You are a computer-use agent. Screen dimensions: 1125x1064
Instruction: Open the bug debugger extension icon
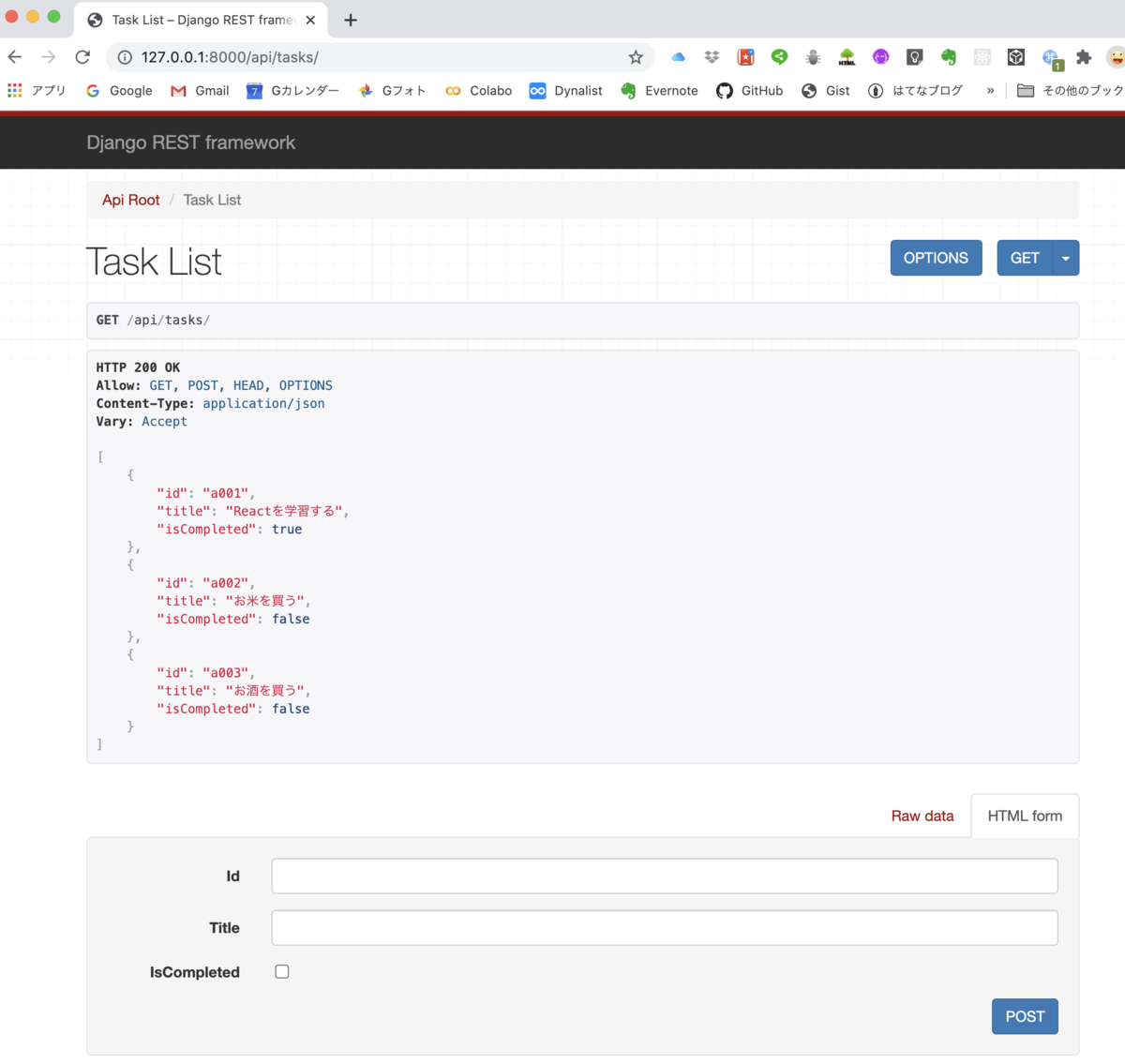pyautogui.click(x=813, y=57)
